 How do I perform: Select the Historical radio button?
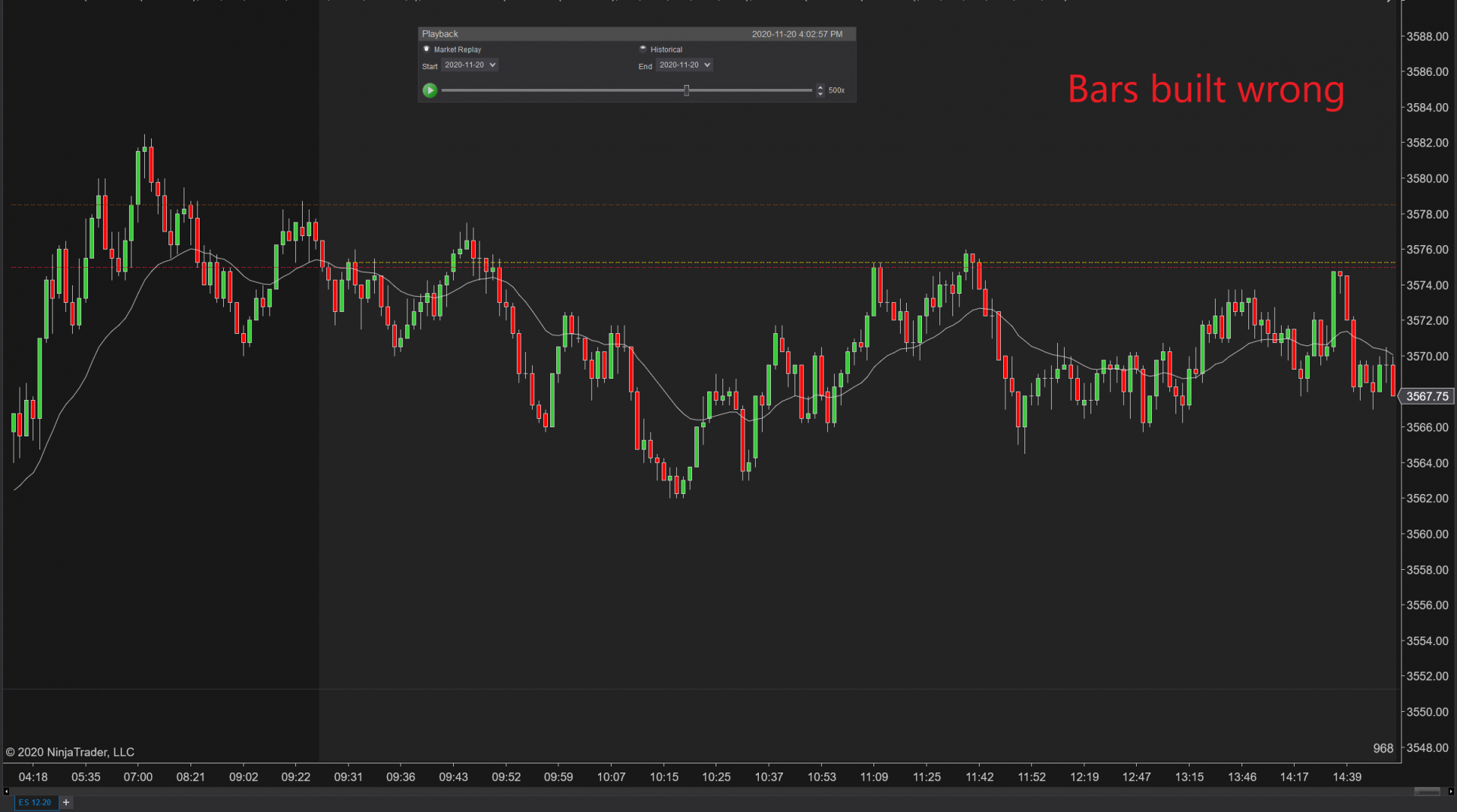pos(643,49)
